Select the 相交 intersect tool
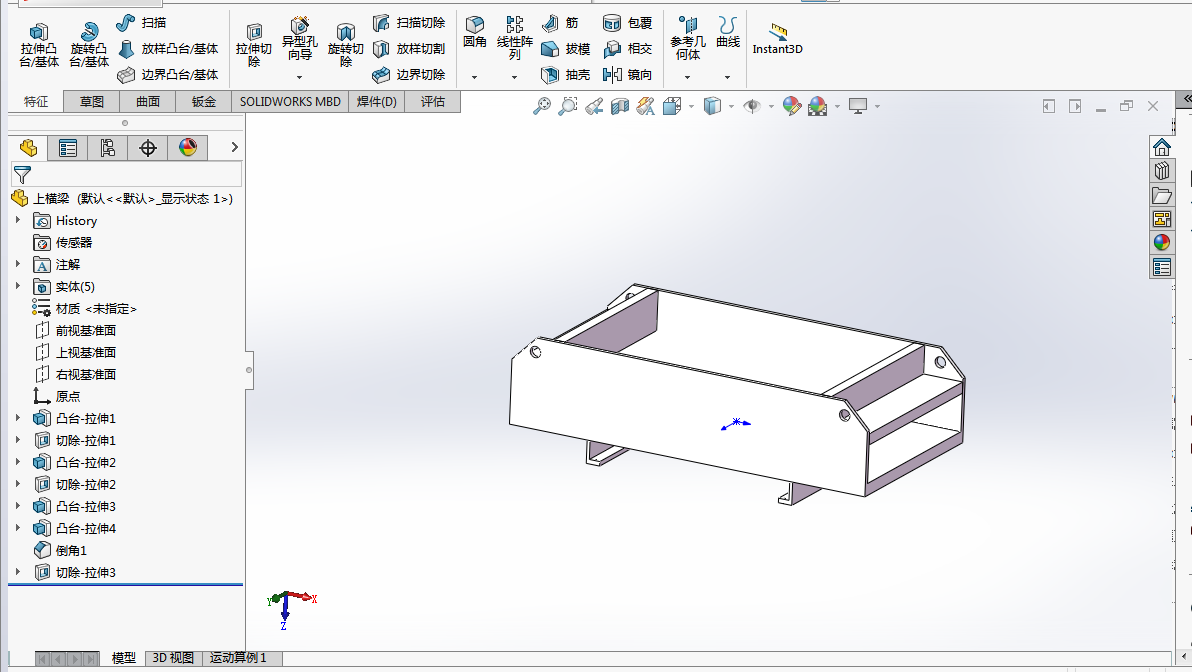Viewport: 1192px width, 672px height. click(x=628, y=49)
